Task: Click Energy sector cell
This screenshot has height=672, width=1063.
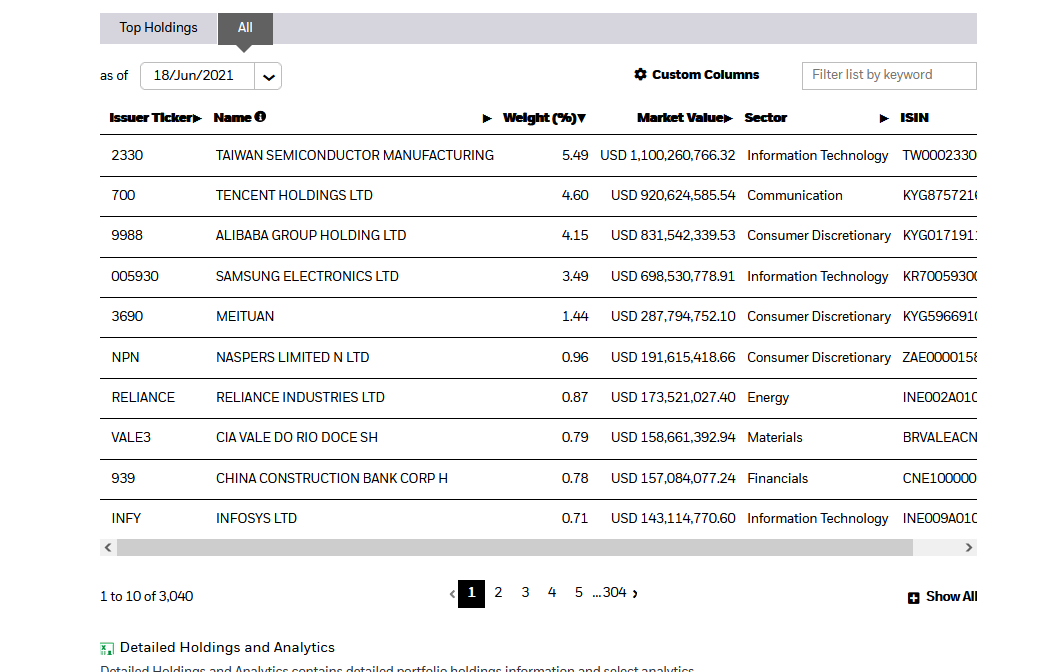Action: click(x=768, y=397)
